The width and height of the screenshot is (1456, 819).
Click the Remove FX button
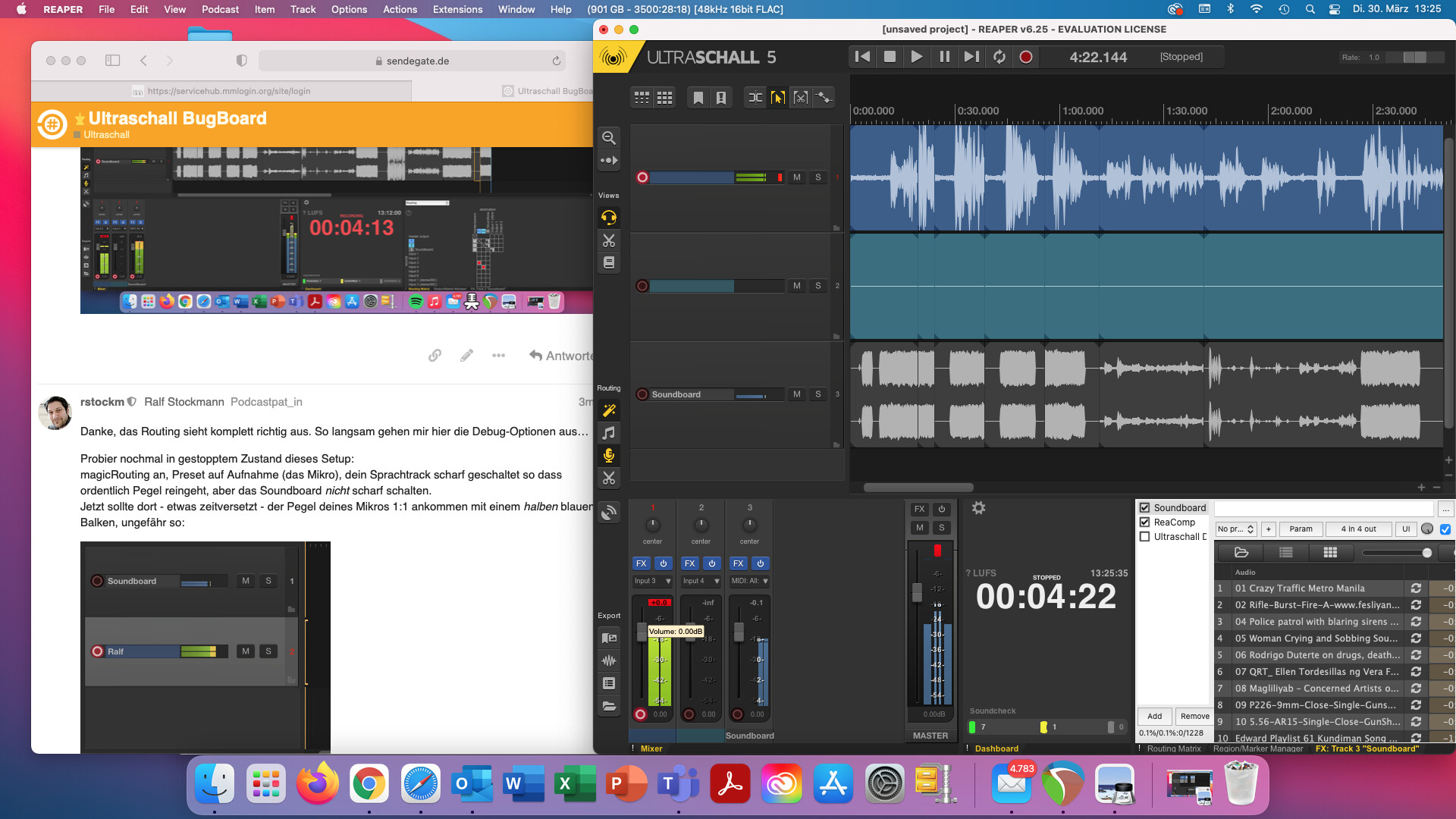coord(1194,716)
